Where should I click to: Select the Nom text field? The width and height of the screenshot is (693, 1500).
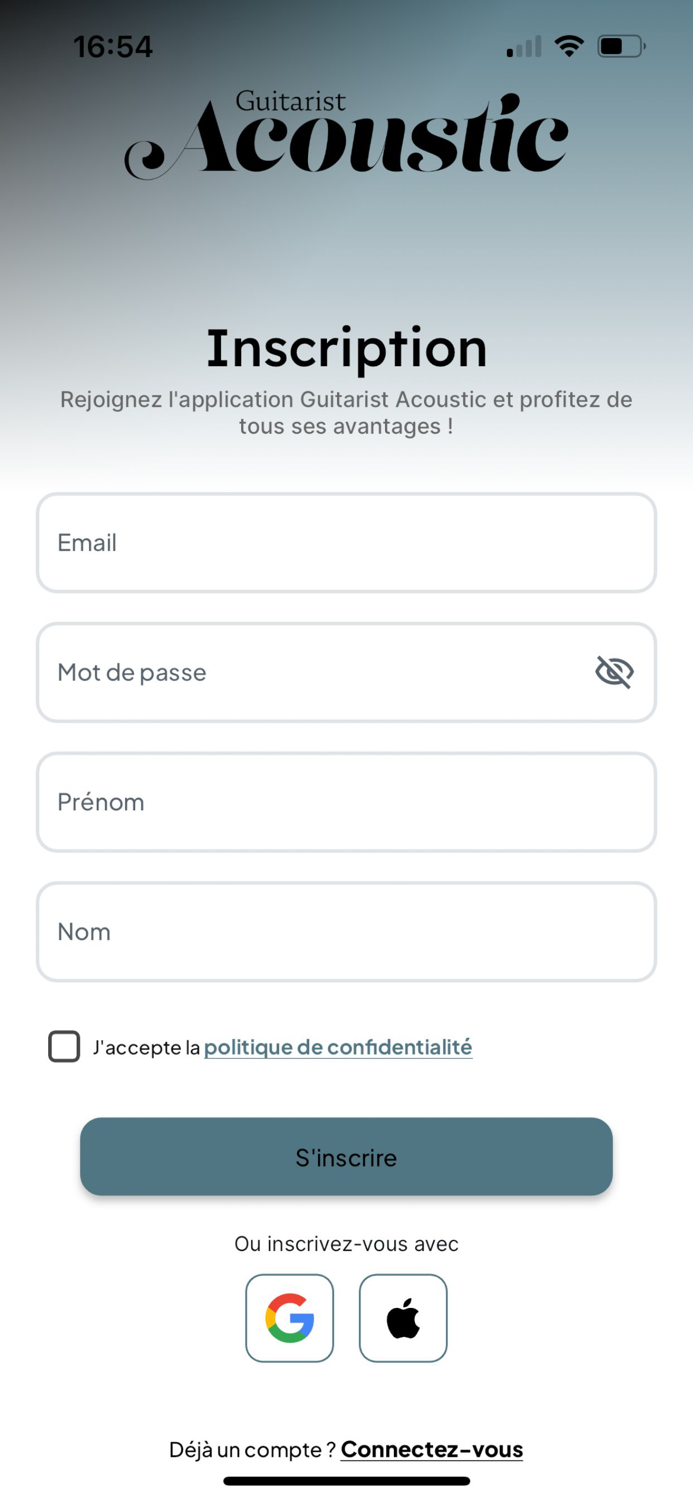346,932
